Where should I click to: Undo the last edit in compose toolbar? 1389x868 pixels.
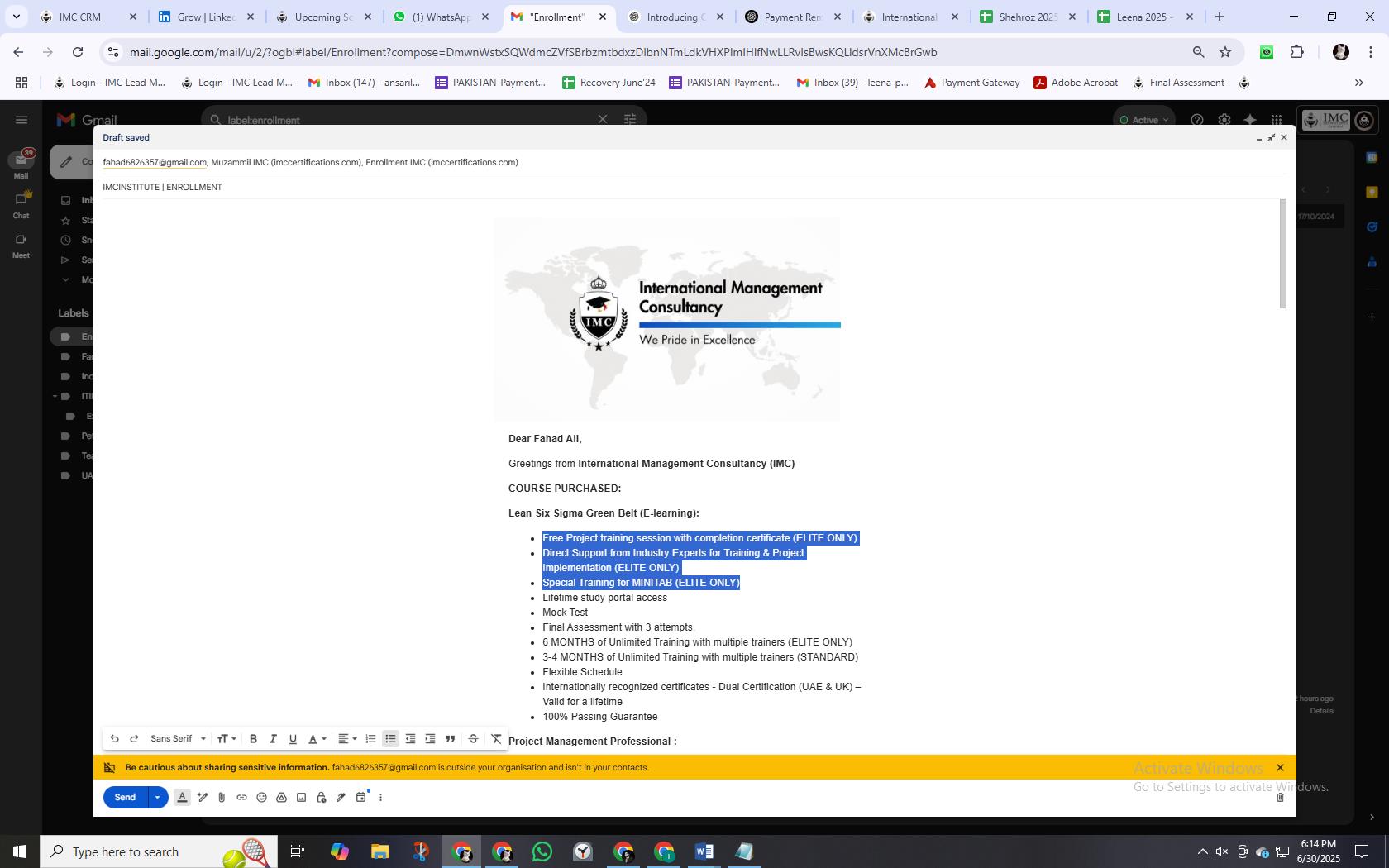coord(114,739)
